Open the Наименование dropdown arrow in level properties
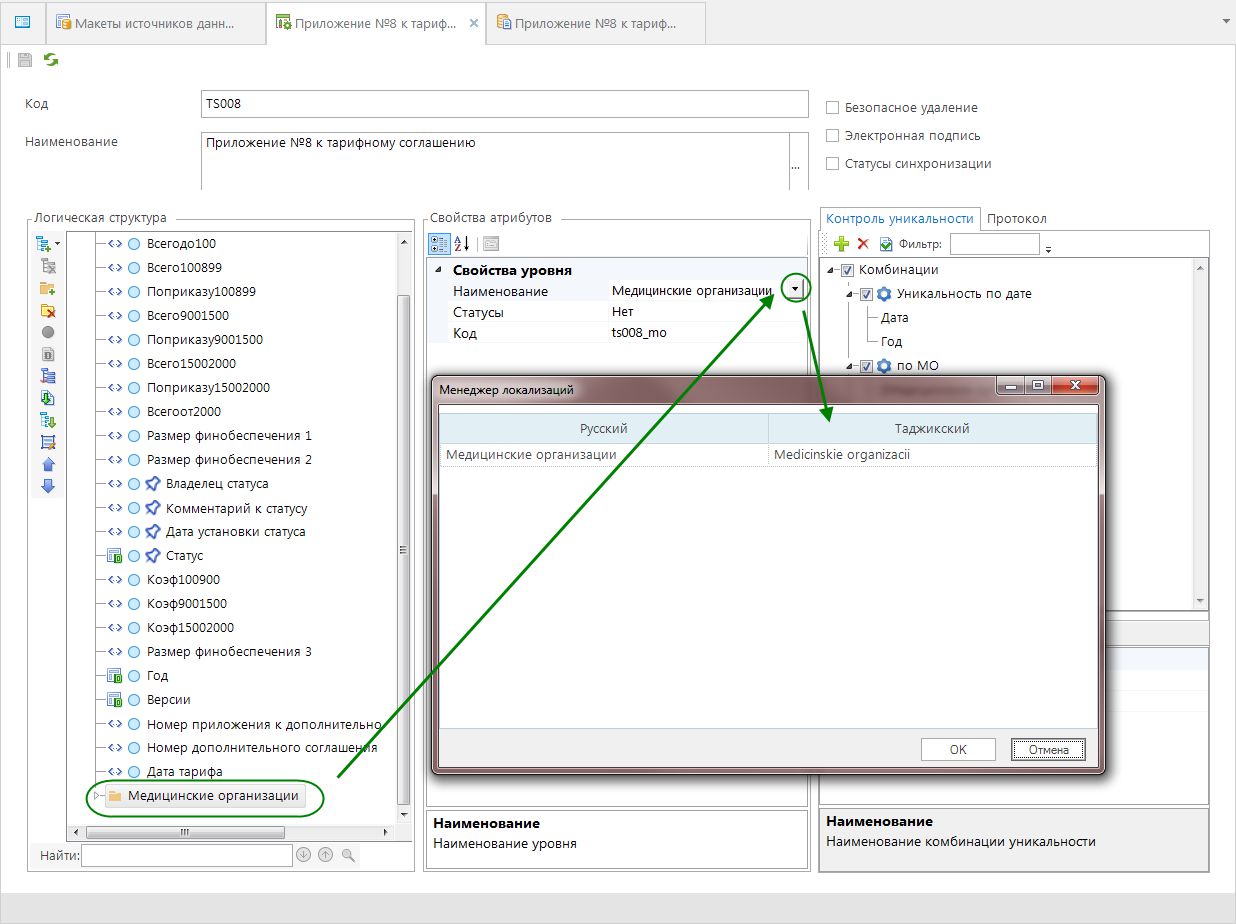1236x924 pixels. pos(795,290)
